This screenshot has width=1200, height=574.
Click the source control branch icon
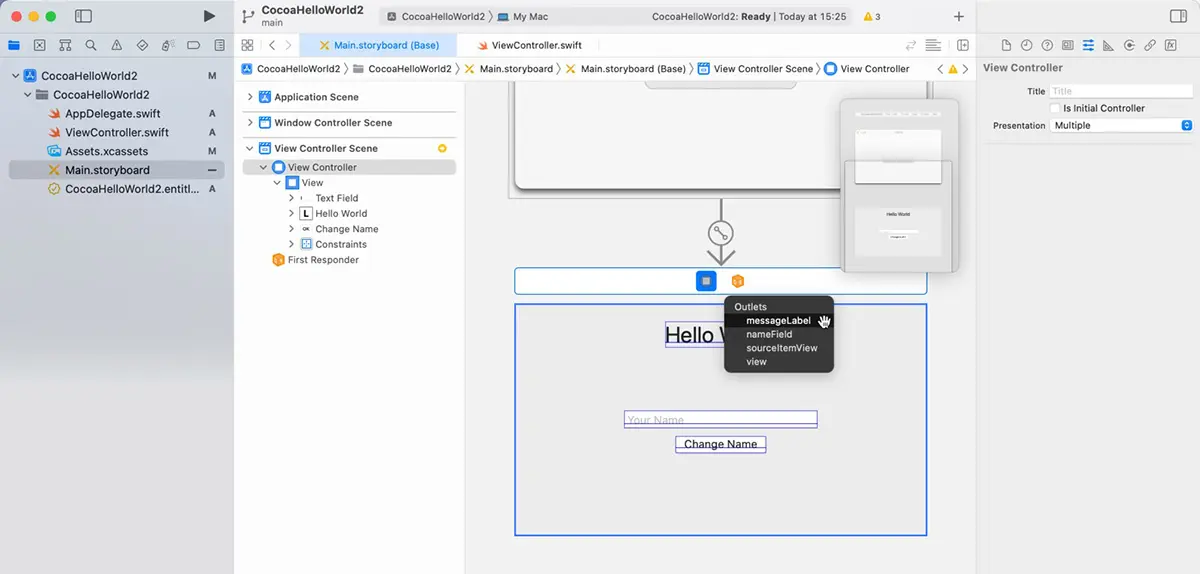click(248, 17)
